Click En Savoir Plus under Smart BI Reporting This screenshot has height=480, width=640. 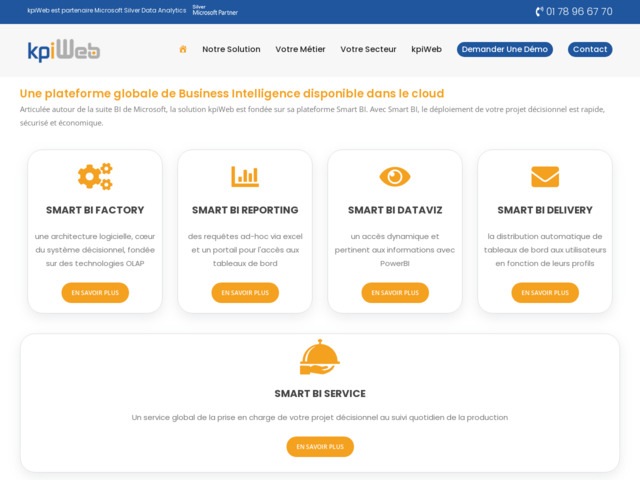245,293
